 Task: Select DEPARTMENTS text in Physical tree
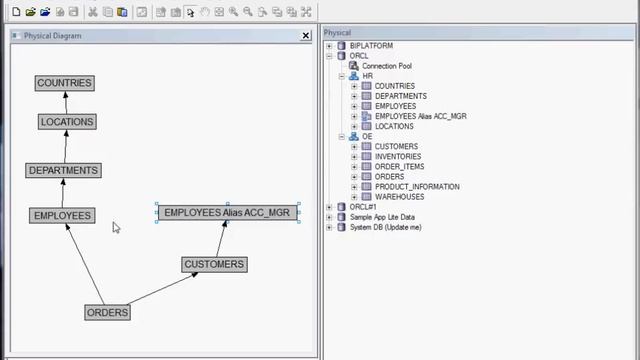point(401,96)
